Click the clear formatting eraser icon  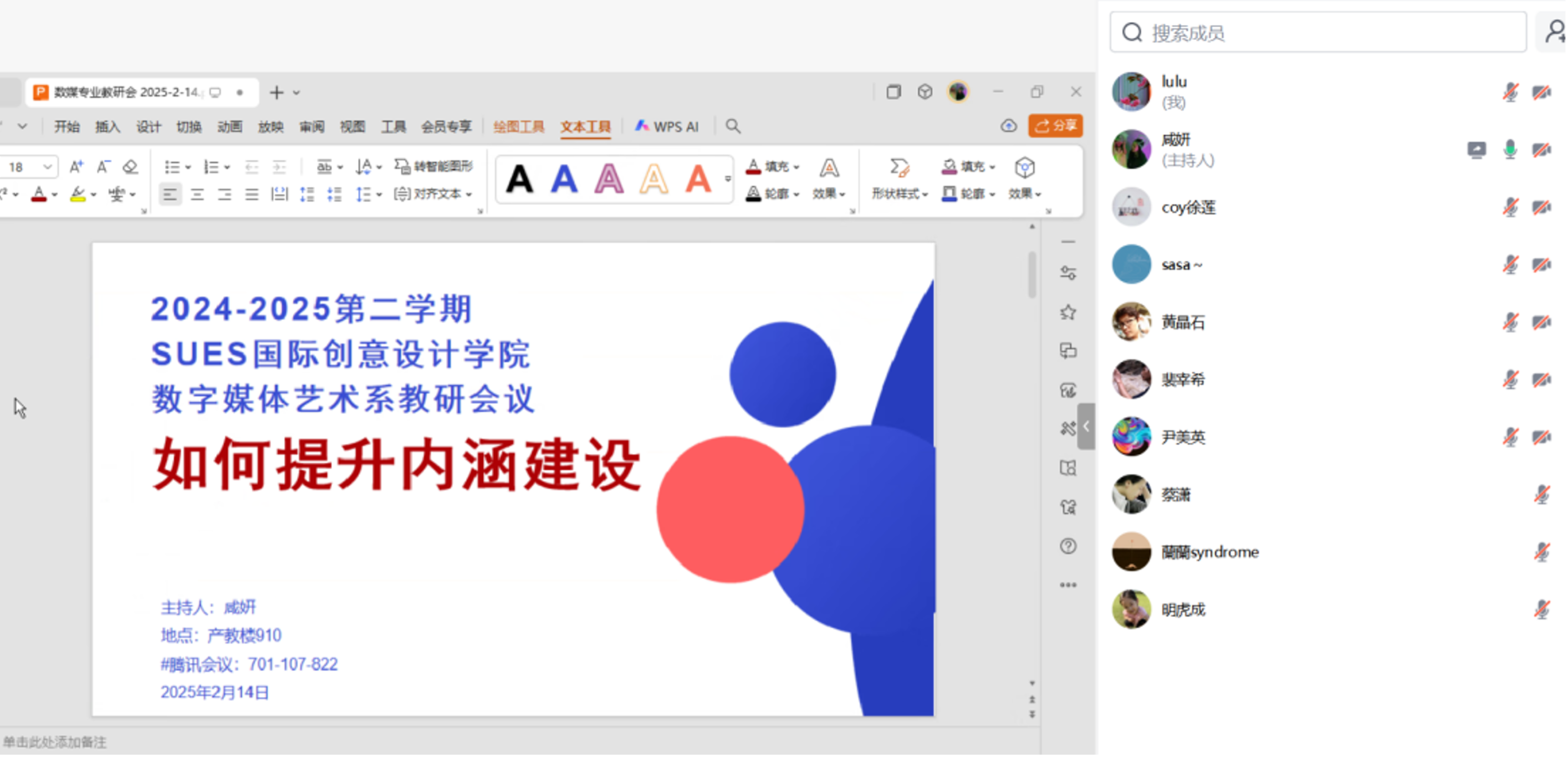(x=130, y=166)
